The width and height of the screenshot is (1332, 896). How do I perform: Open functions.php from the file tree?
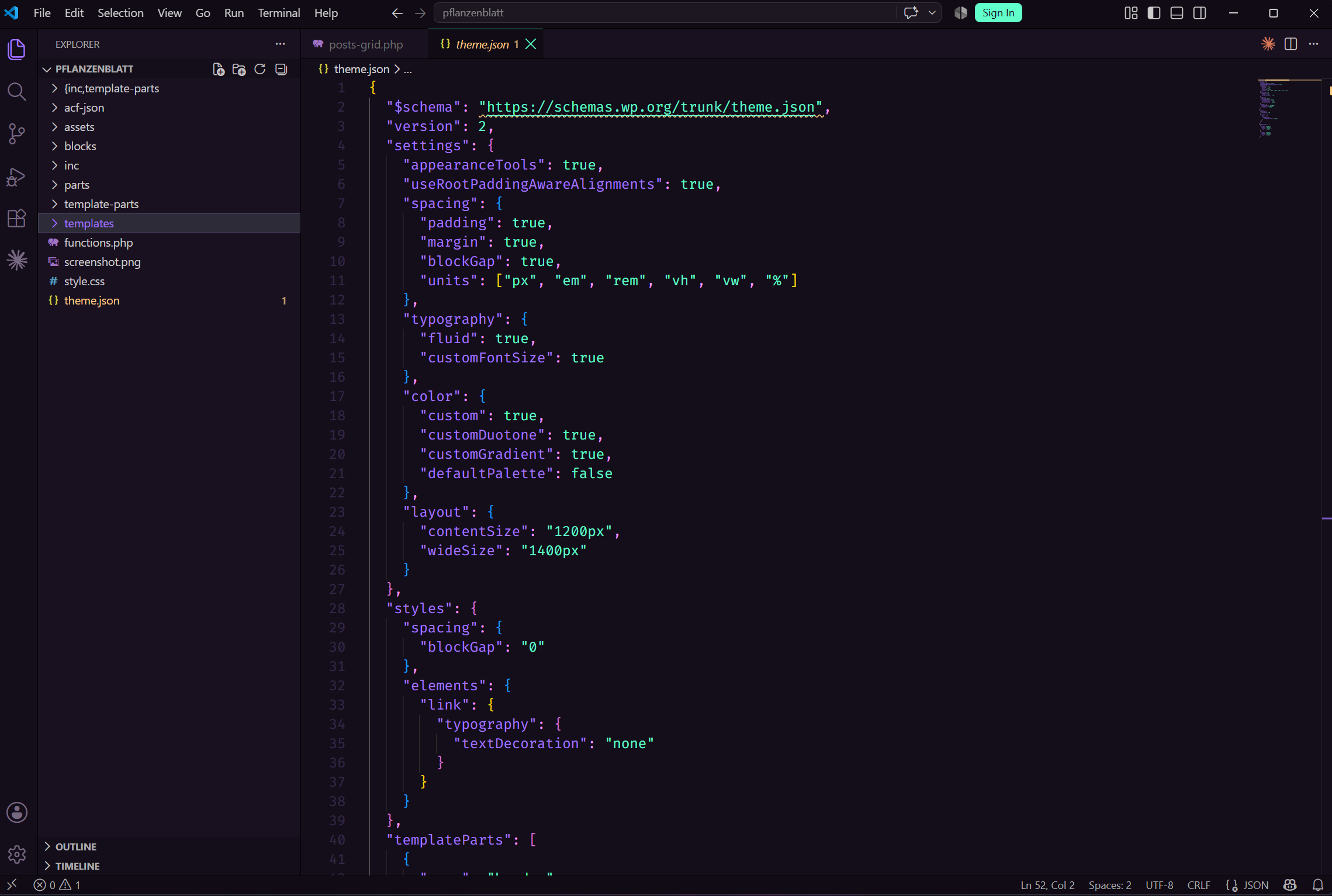(x=169, y=243)
